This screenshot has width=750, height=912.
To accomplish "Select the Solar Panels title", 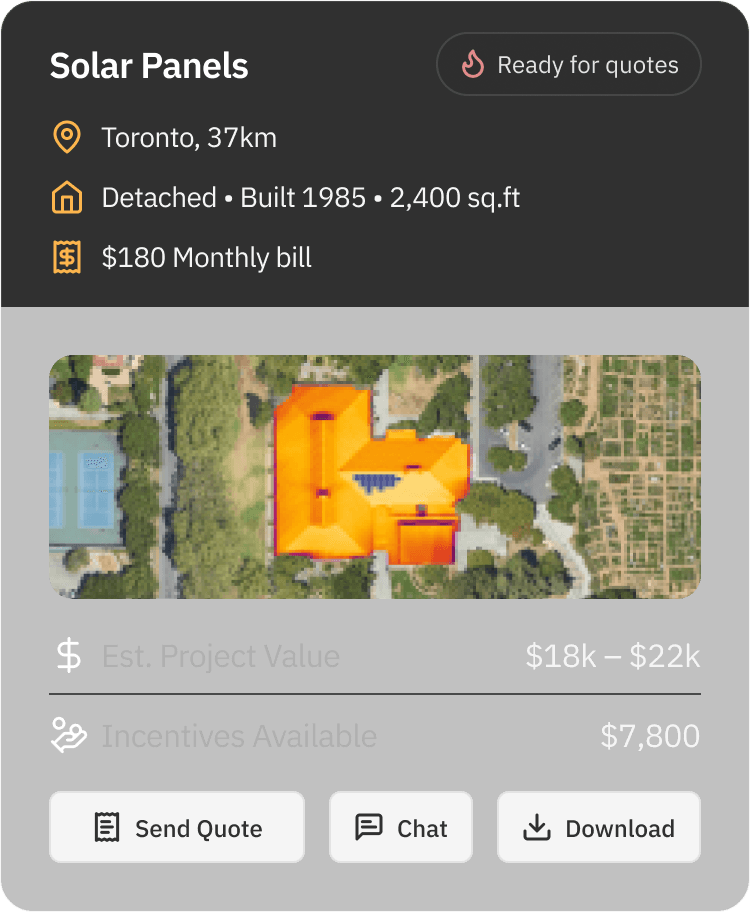I will (x=149, y=66).
